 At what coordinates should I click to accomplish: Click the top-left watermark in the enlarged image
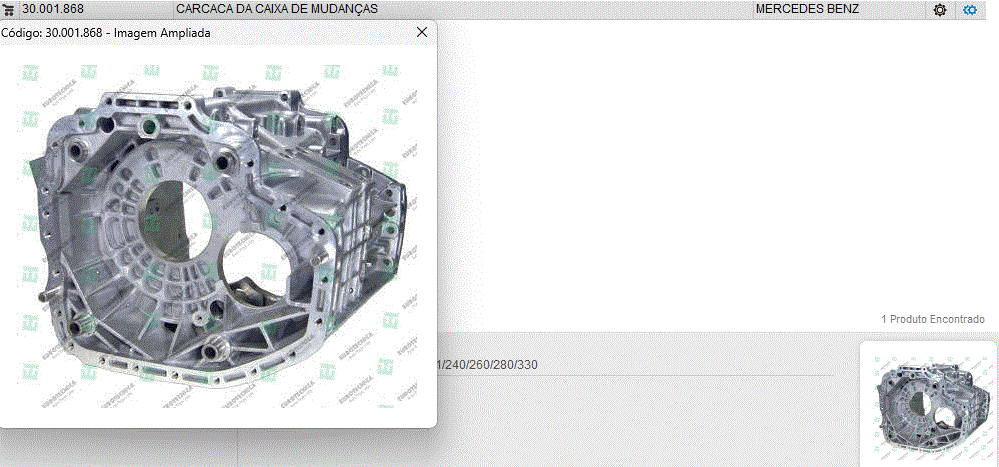tap(31, 73)
